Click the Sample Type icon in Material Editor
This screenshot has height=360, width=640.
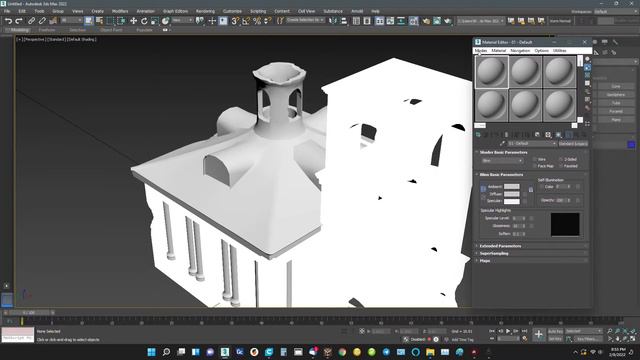(x=587, y=60)
